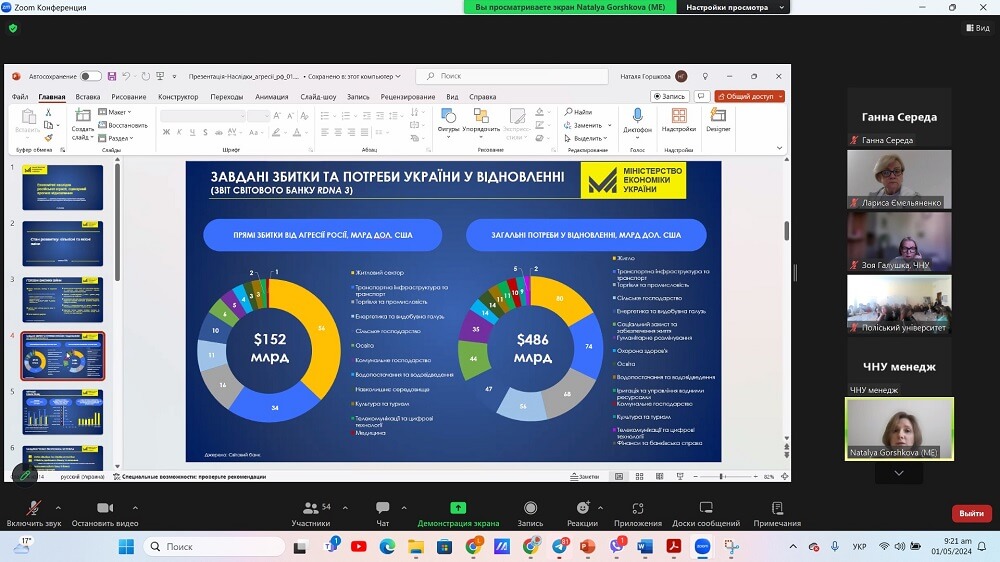The width and height of the screenshot is (1000, 562).
Task: Open the Настройки просмотра dropdown
Action: tap(733, 7)
